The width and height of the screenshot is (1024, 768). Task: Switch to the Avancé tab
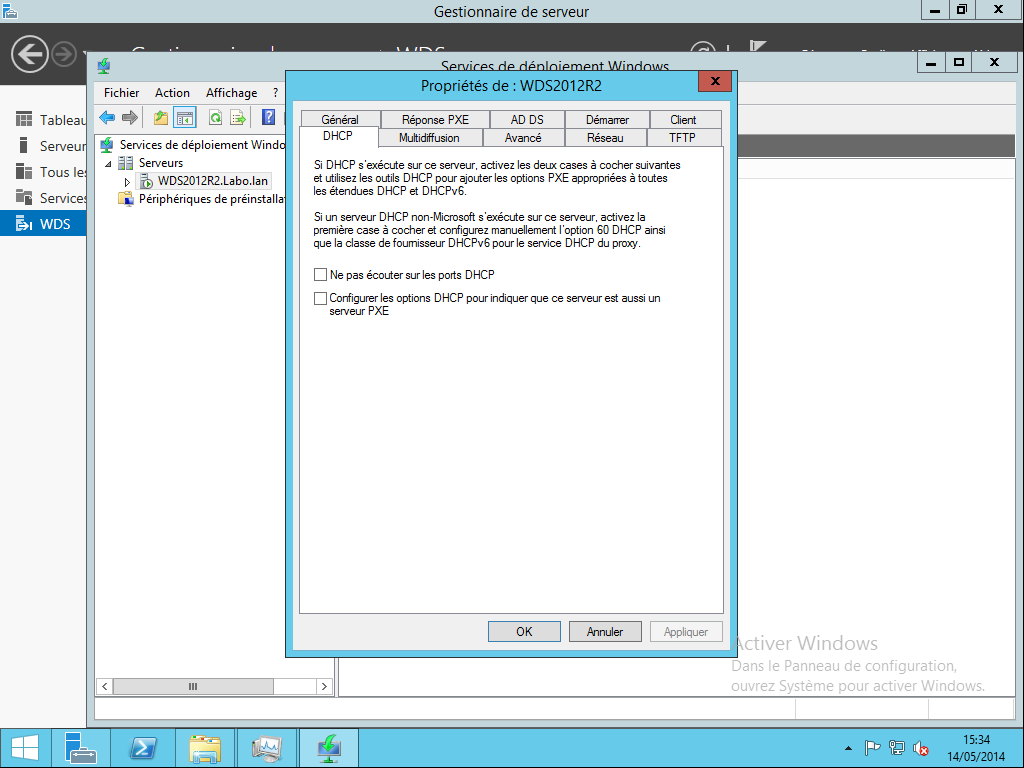point(522,138)
